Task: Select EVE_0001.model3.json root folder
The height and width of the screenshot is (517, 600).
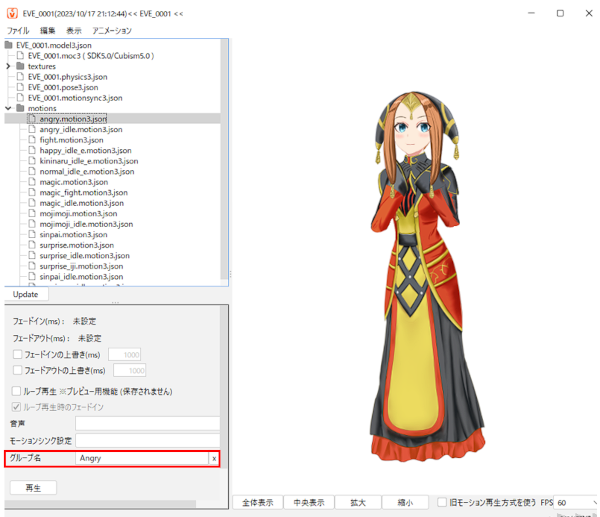Action: click(54, 45)
